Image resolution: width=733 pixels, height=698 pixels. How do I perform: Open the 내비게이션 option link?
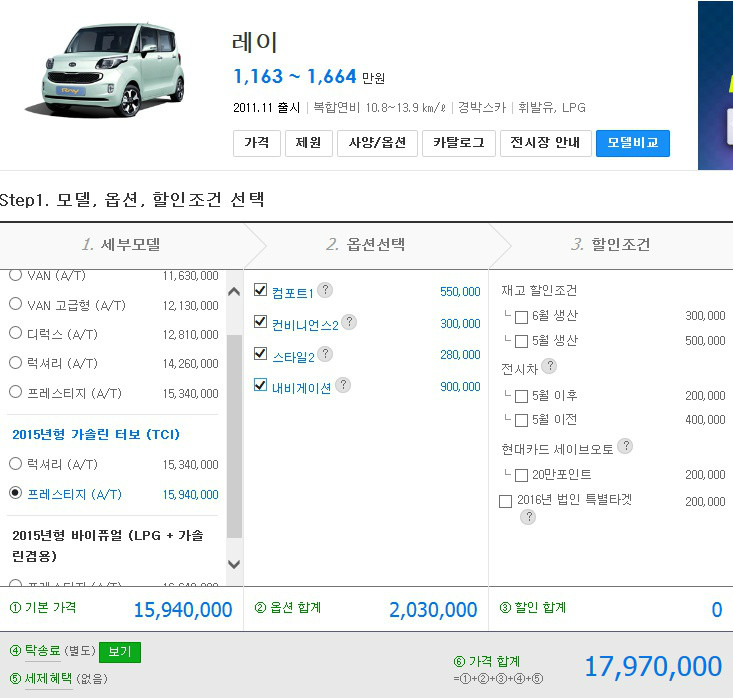pyautogui.click(x=302, y=388)
